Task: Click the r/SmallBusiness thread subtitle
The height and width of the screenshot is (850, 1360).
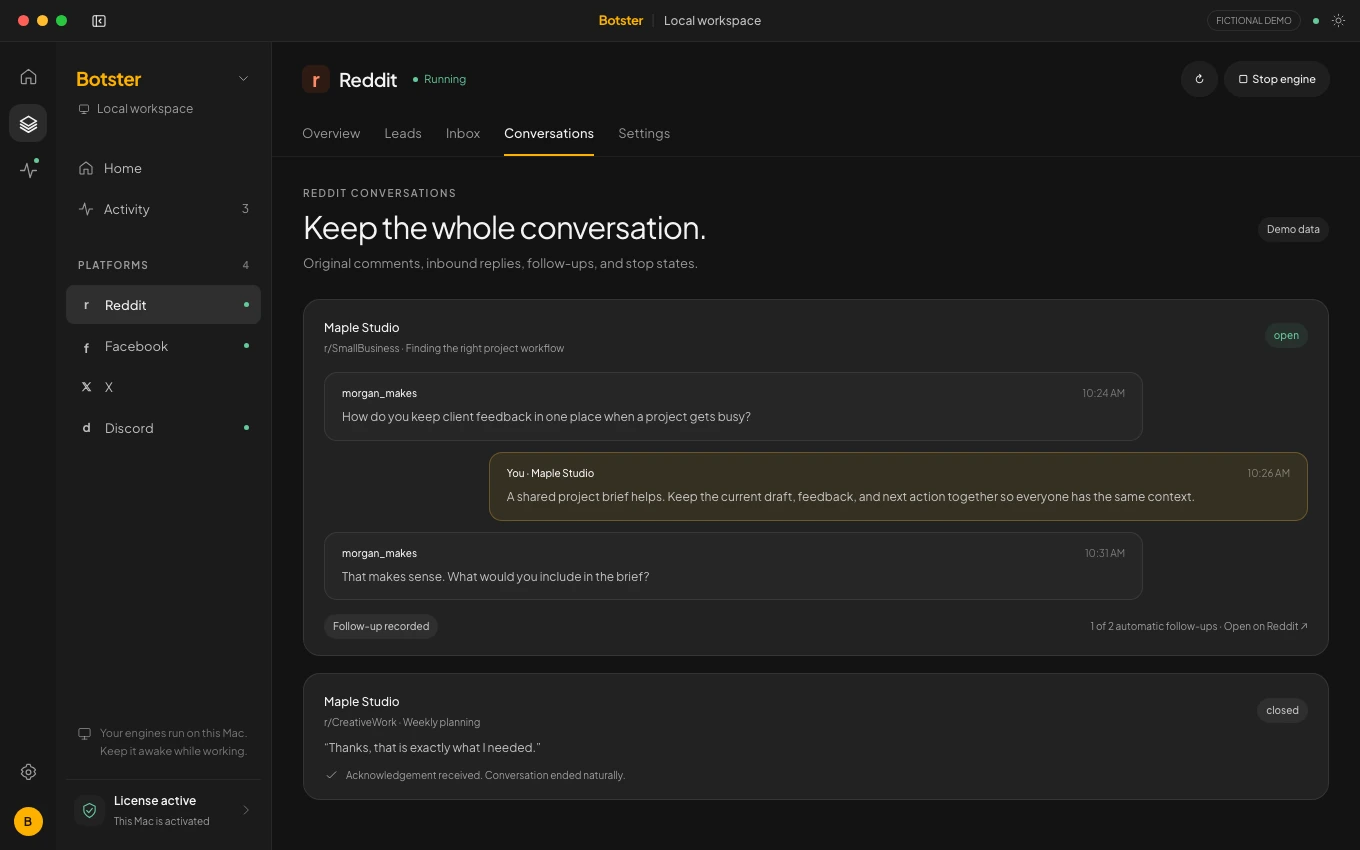Action: (x=444, y=348)
